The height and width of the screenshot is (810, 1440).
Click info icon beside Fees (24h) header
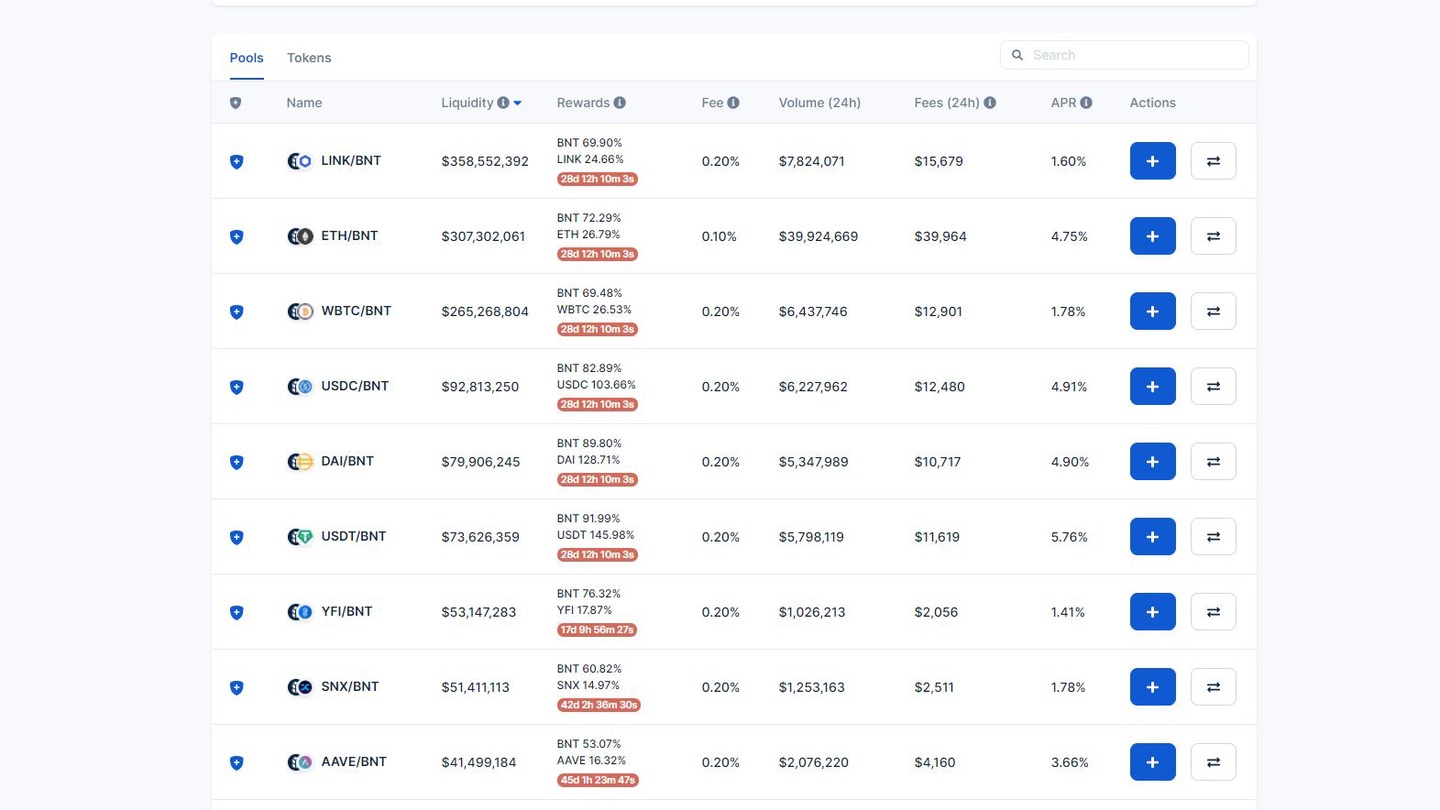(x=989, y=103)
